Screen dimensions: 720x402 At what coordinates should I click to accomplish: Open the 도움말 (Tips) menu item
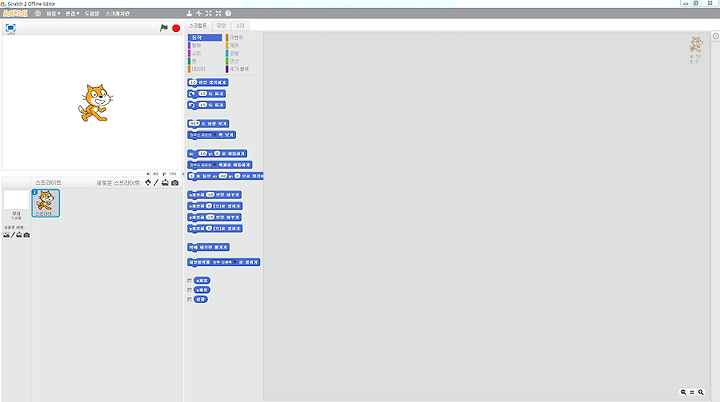(92, 13)
